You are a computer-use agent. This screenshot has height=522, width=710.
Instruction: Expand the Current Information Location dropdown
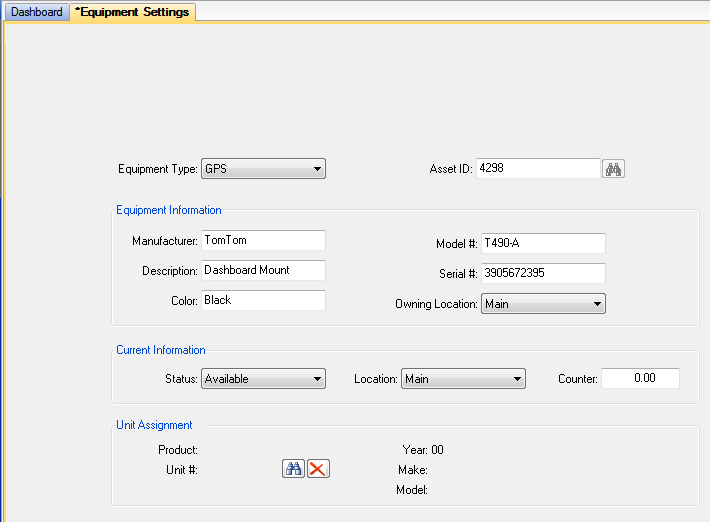click(463, 379)
